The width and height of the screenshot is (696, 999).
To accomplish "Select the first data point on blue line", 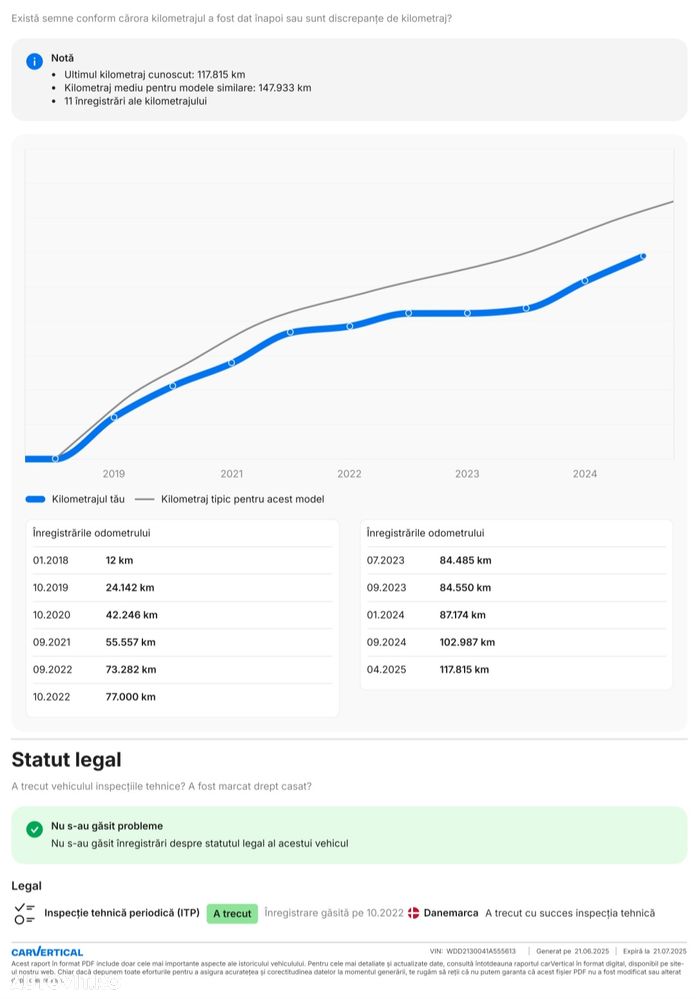I will [56, 458].
